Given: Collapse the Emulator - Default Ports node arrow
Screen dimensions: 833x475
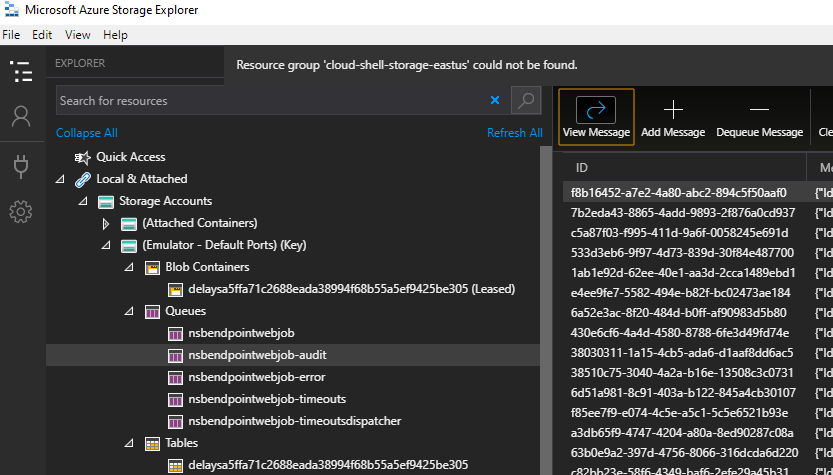Looking at the screenshot, I should click(x=106, y=245).
